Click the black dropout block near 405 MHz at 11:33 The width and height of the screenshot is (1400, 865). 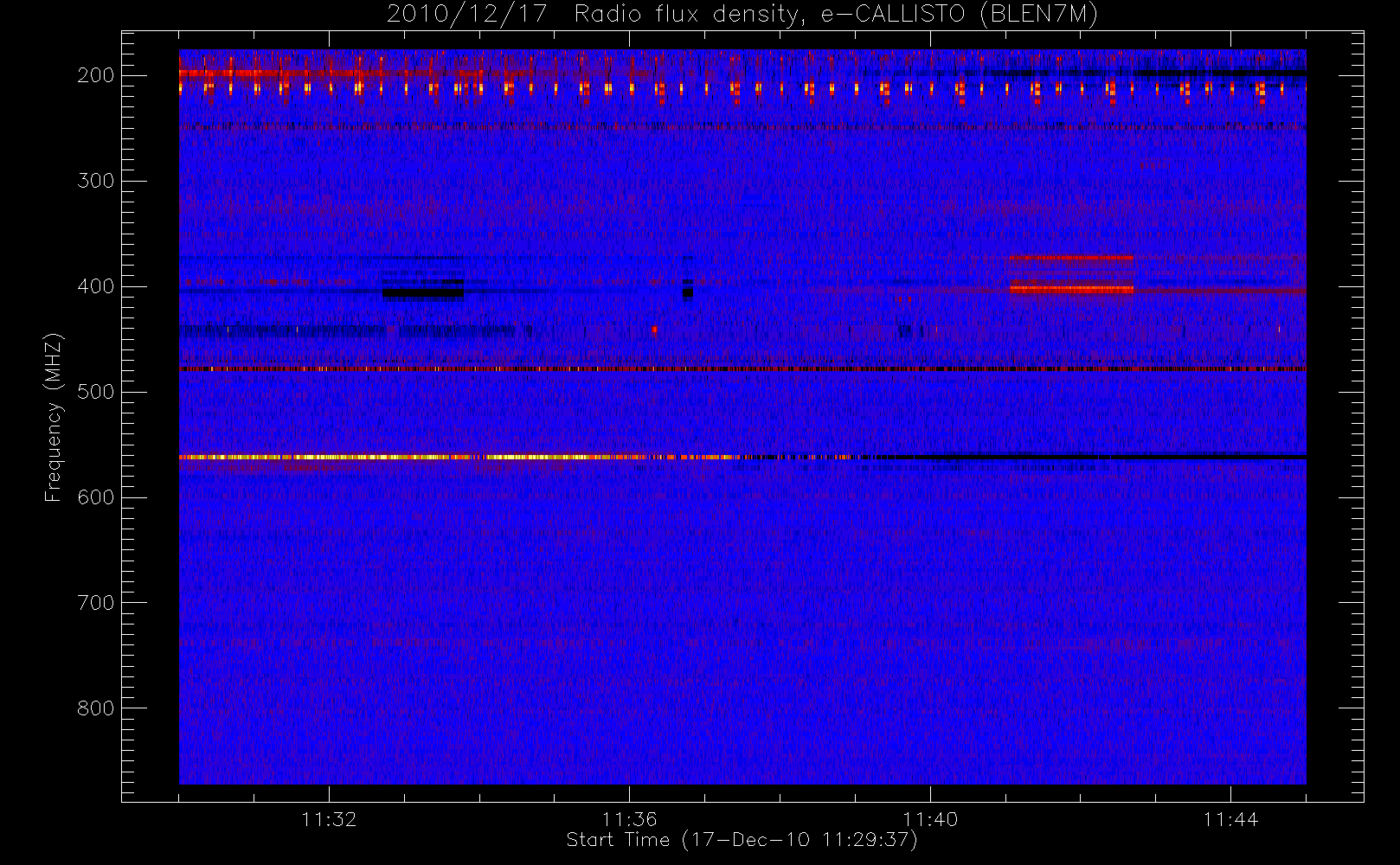tap(423, 293)
